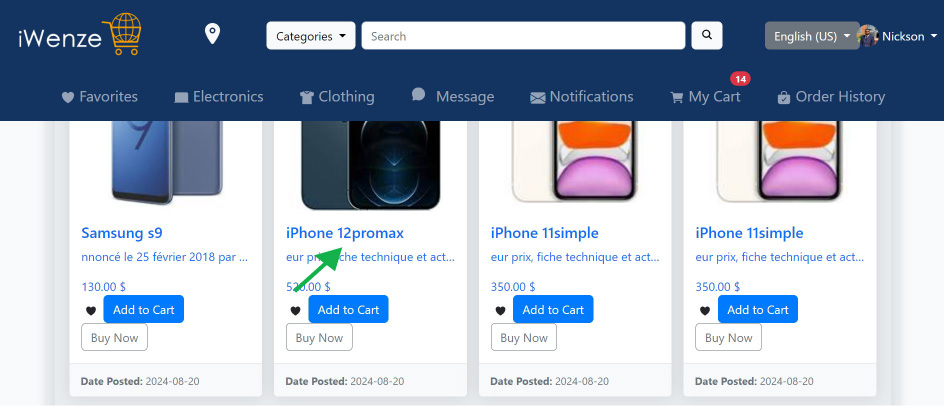Open the English (US) language dropdown

(812, 36)
